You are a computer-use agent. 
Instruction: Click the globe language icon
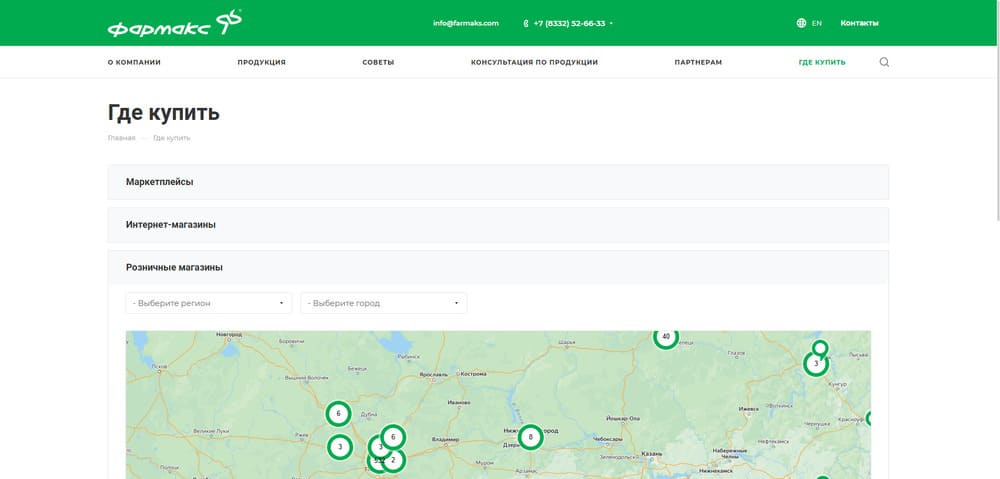click(x=801, y=23)
